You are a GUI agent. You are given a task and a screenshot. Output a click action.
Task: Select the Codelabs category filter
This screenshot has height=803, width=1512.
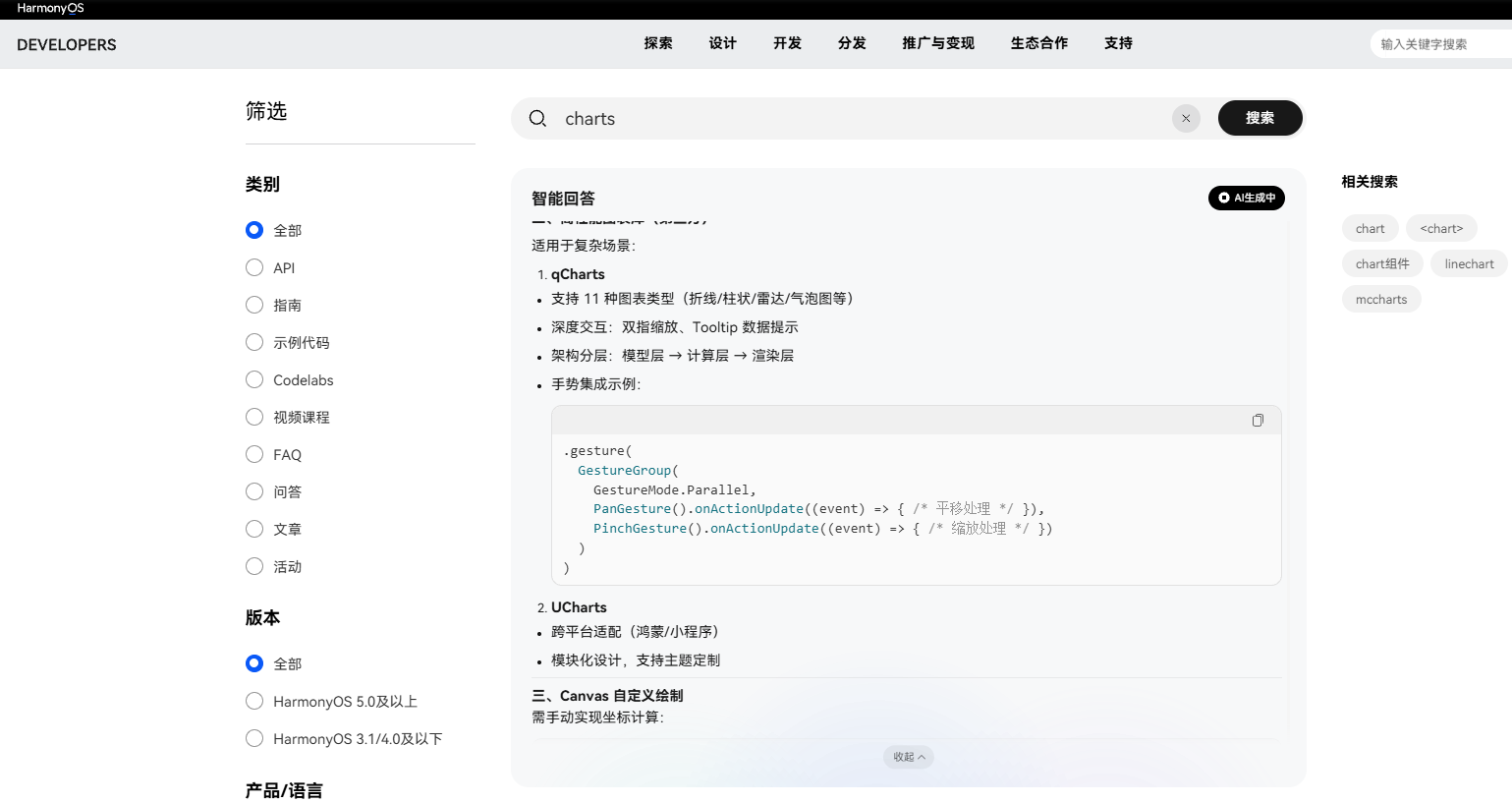click(254, 379)
